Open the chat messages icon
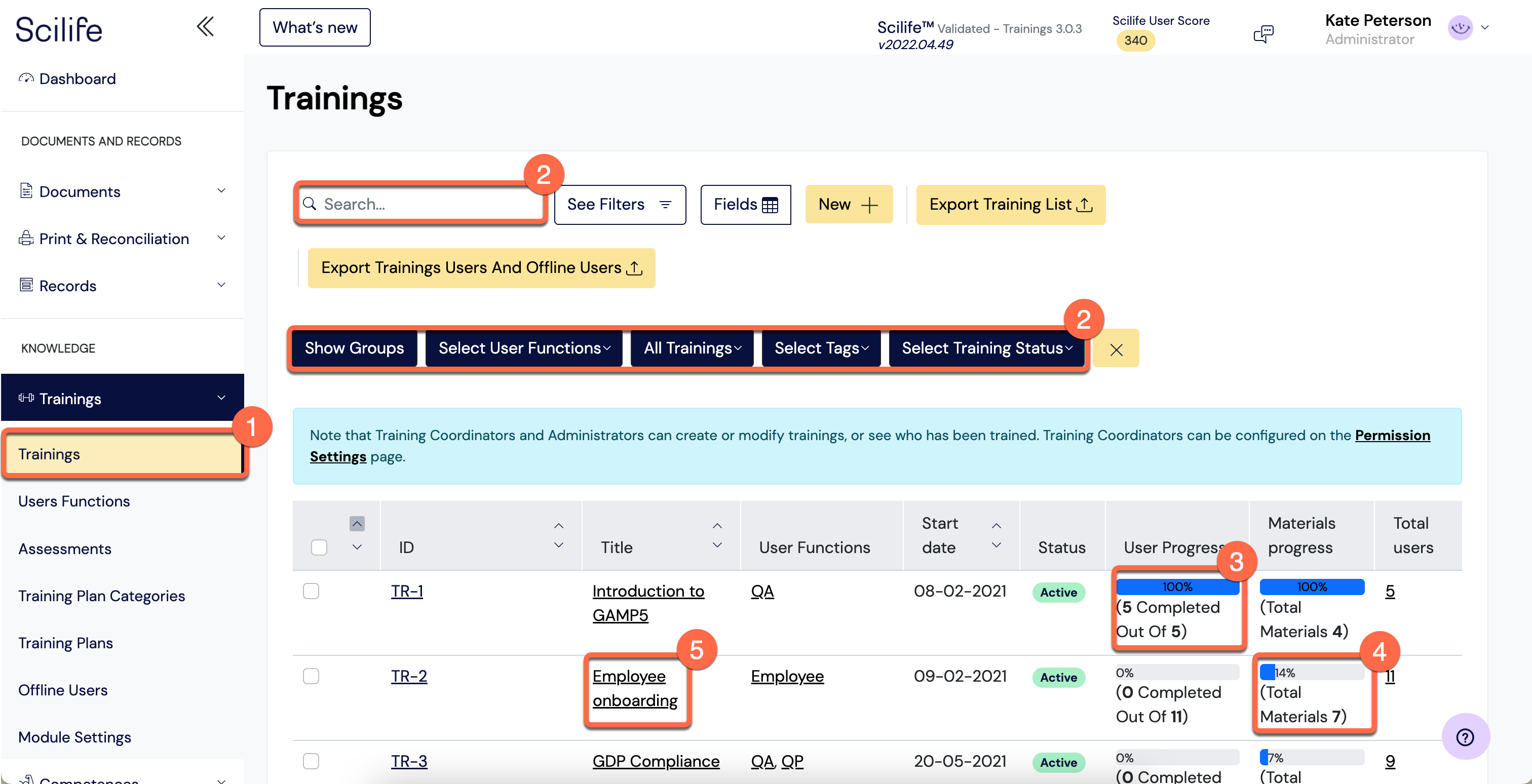The width and height of the screenshot is (1532, 784). tap(1263, 34)
